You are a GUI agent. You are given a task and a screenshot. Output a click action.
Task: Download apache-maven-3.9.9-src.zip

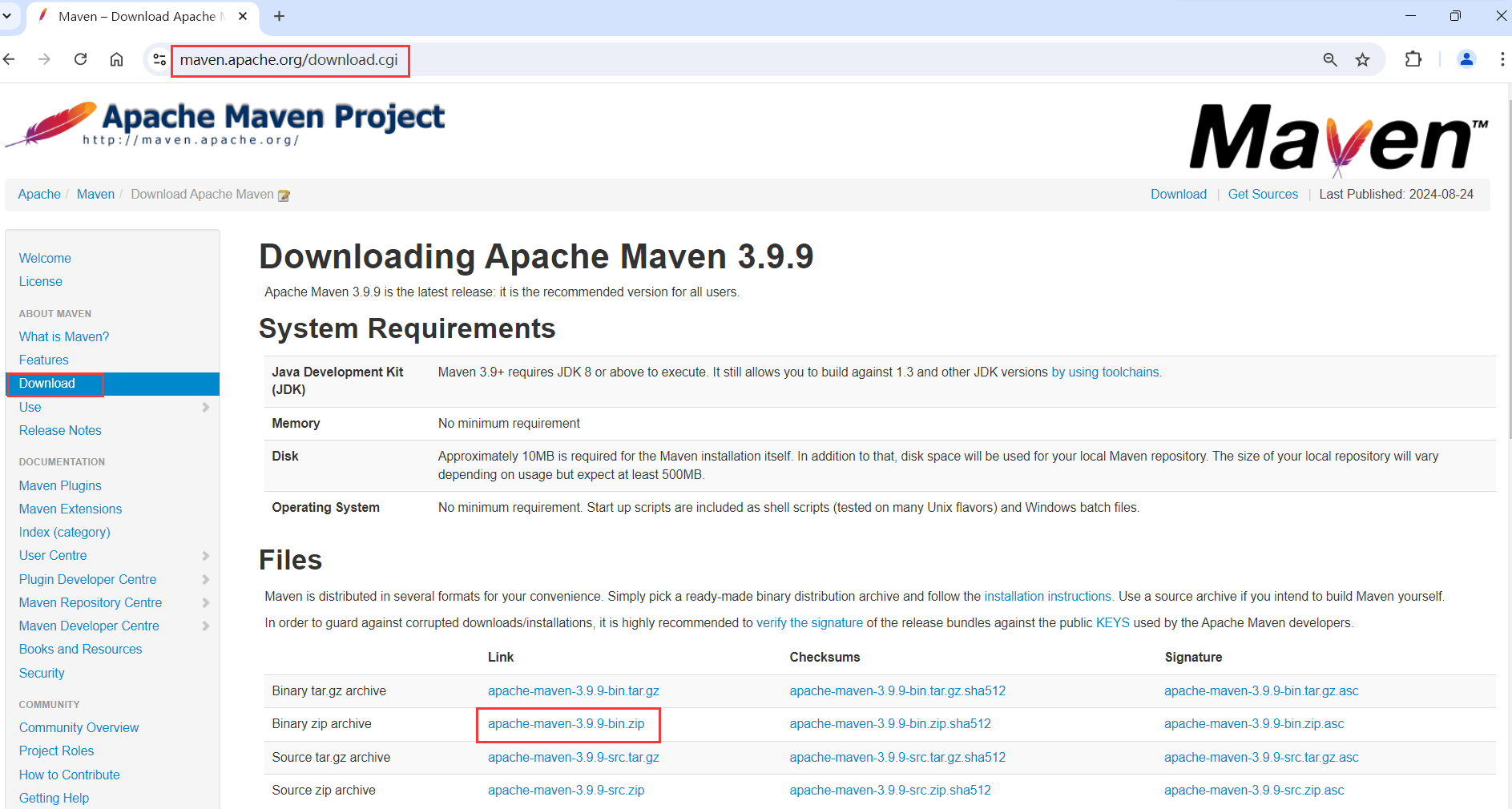(566, 791)
